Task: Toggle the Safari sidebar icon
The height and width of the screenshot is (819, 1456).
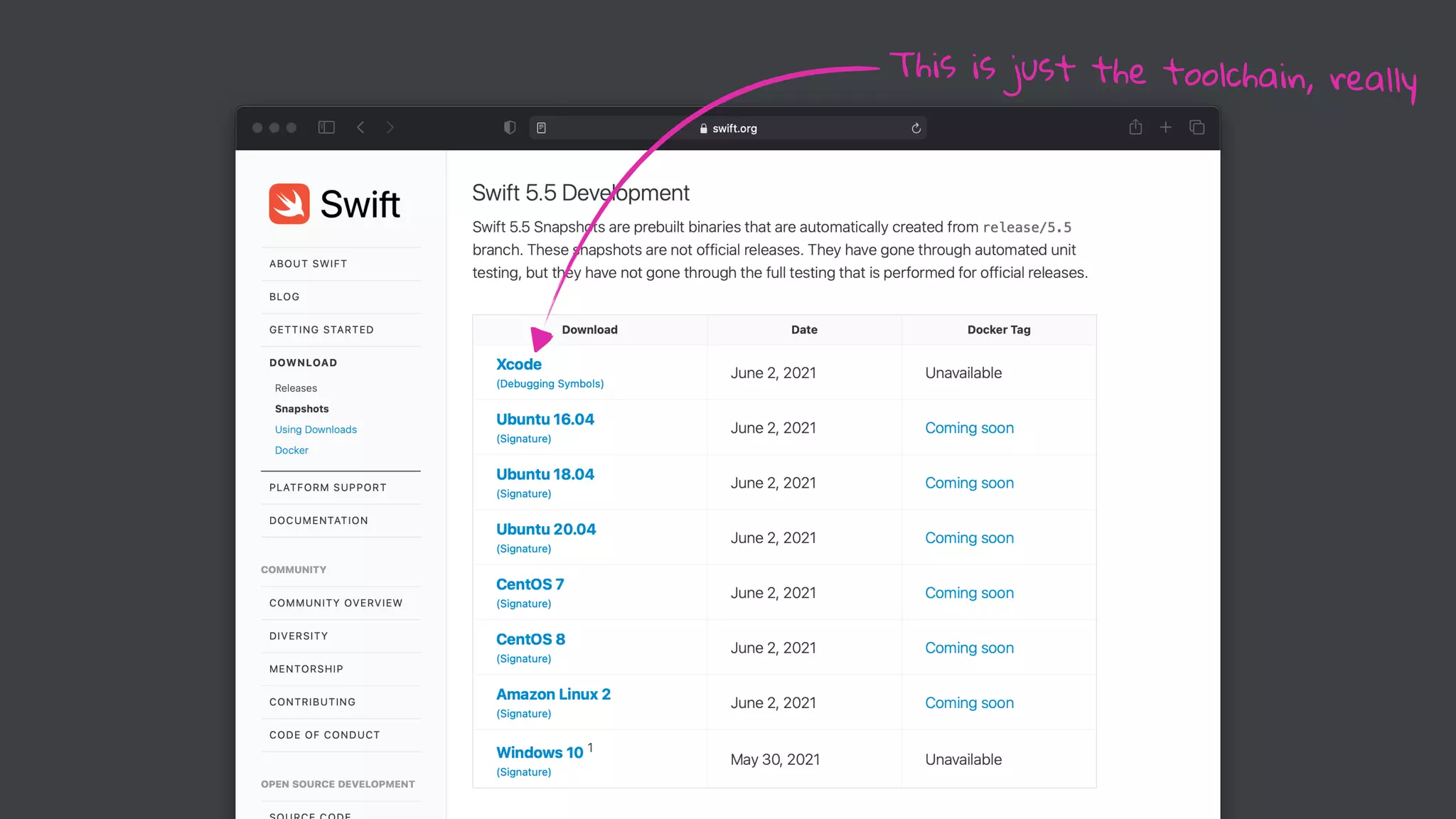Action: point(326,127)
